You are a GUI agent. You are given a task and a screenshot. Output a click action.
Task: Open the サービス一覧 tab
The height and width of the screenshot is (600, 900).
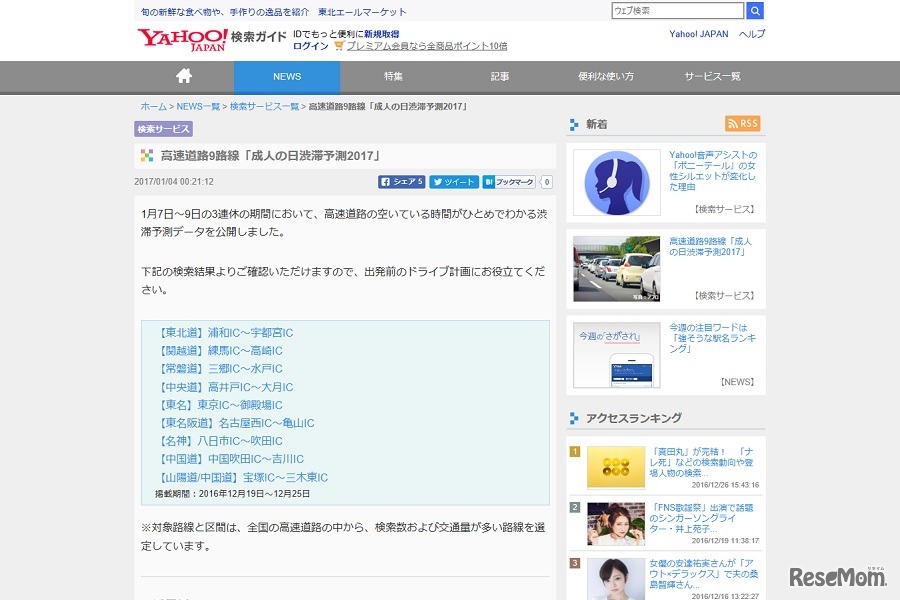[x=712, y=77]
